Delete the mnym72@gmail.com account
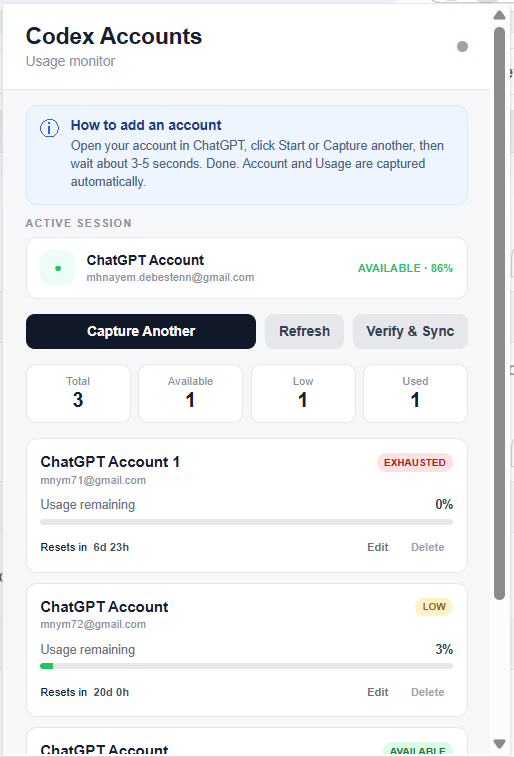Screen dimensions: 514x757 [x=428, y=692]
